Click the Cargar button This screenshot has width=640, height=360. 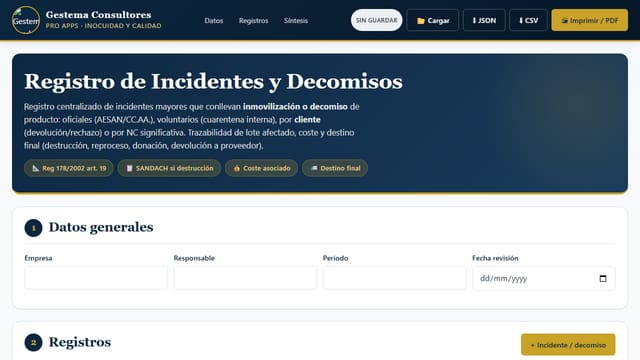(x=433, y=20)
